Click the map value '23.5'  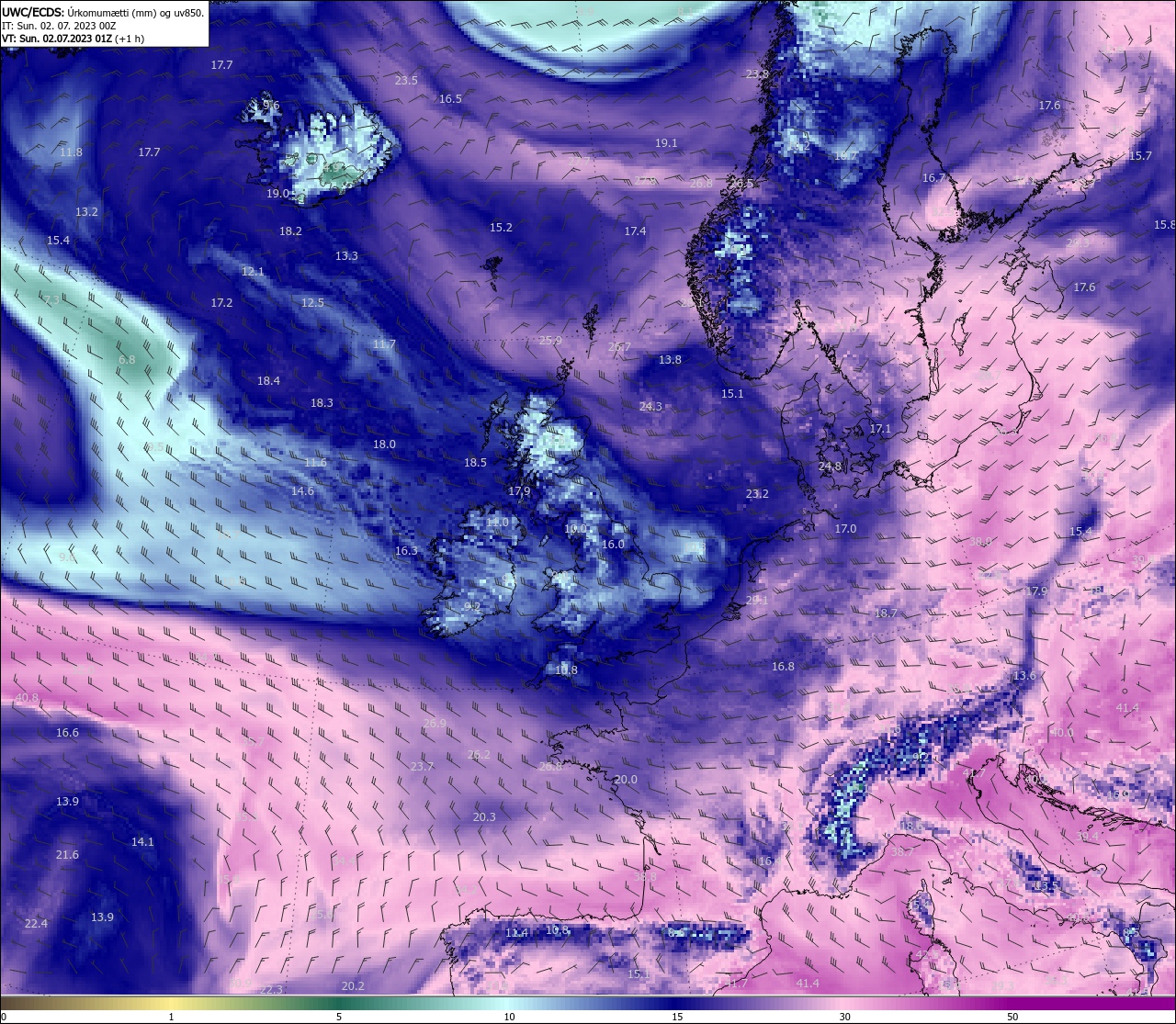pyautogui.click(x=406, y=81)
